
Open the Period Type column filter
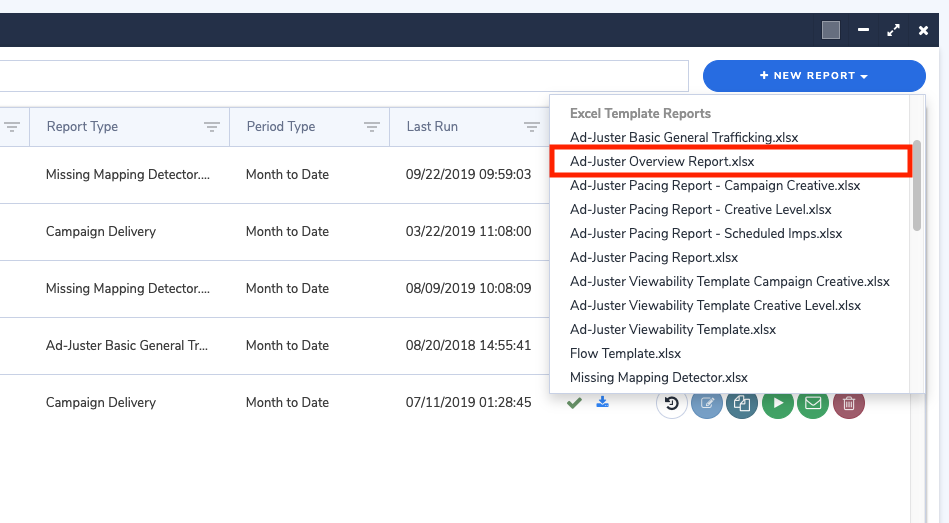(x=372, y=127)
